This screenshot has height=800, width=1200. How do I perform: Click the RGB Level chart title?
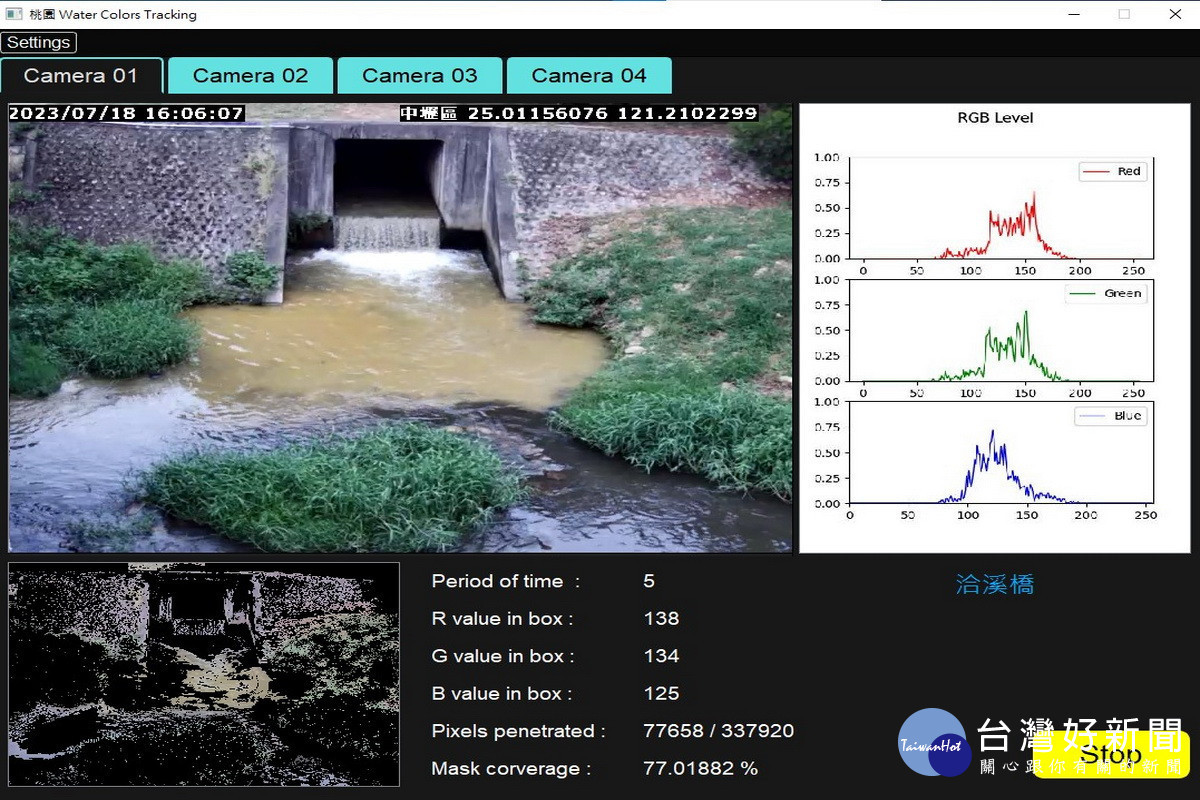point(995,118)
